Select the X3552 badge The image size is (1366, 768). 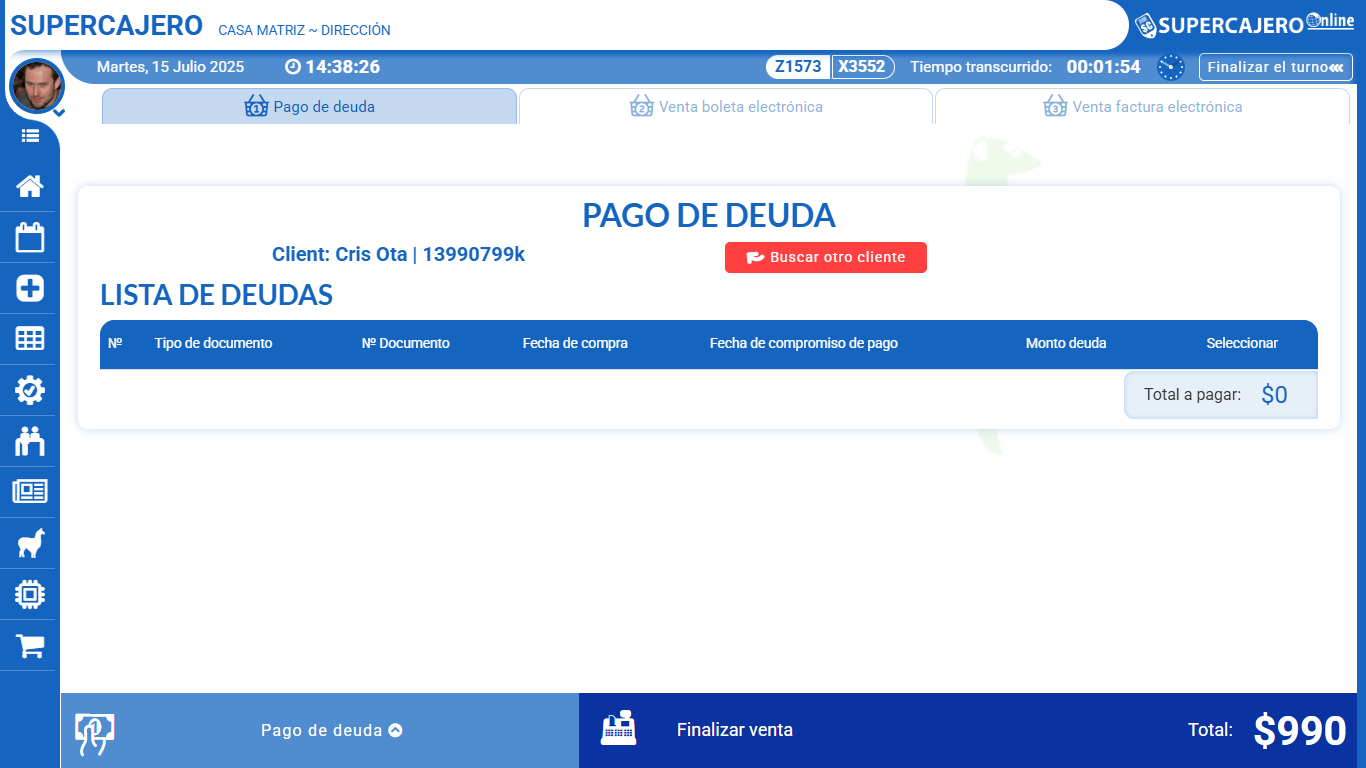862,67
